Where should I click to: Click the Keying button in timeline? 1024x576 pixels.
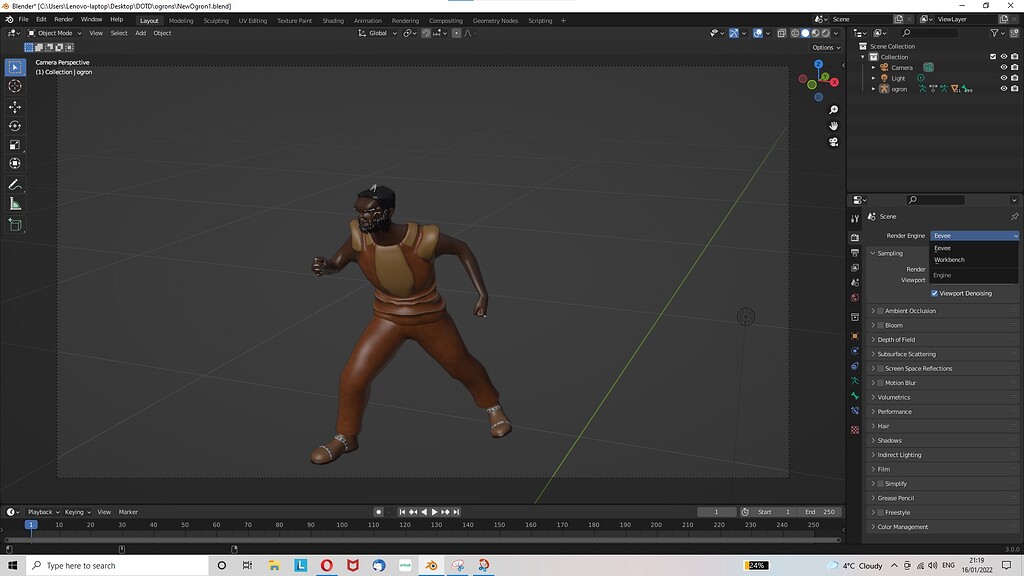[x=77, y=512]
